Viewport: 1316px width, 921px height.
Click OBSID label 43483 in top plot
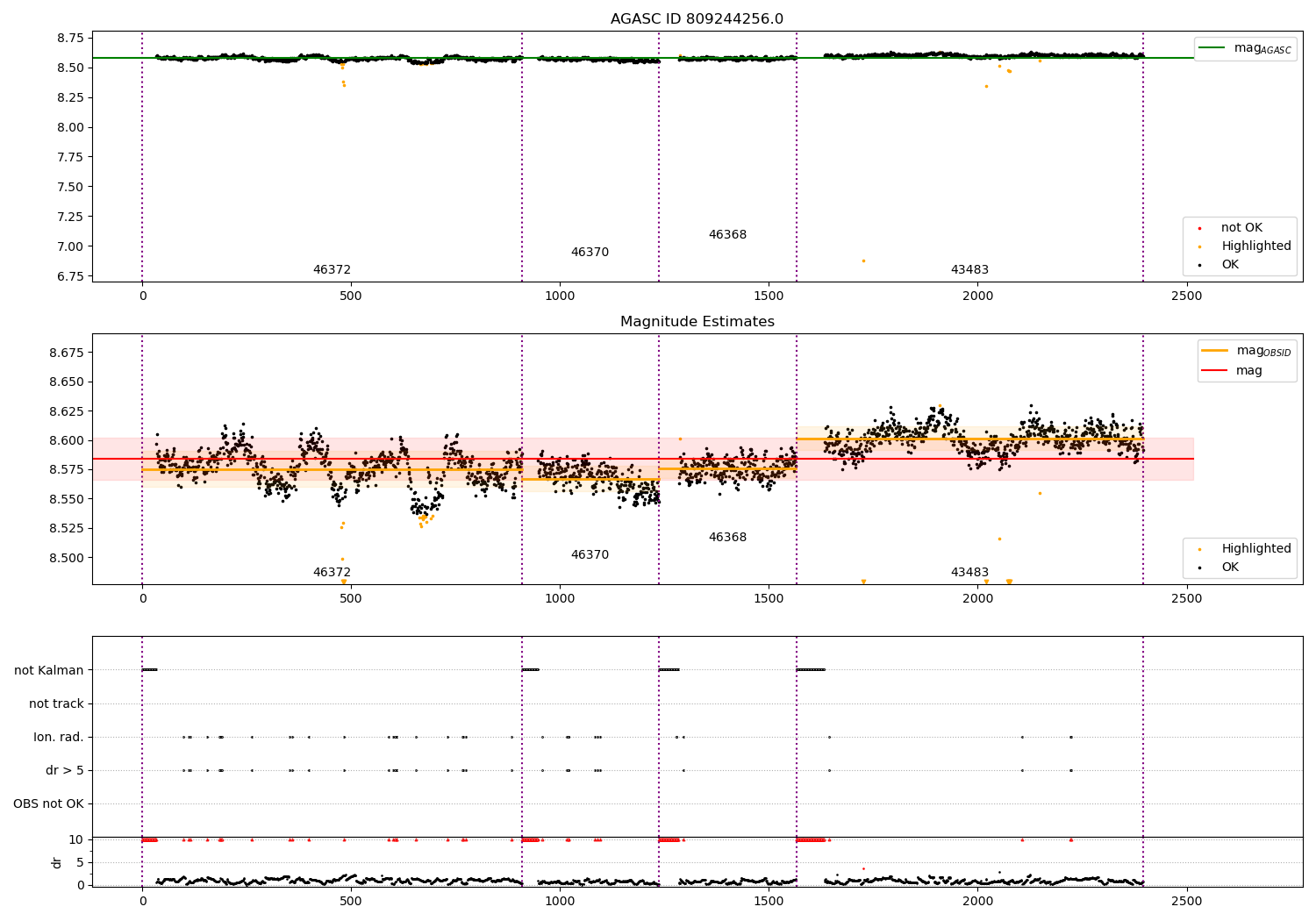tap(969, 270)
